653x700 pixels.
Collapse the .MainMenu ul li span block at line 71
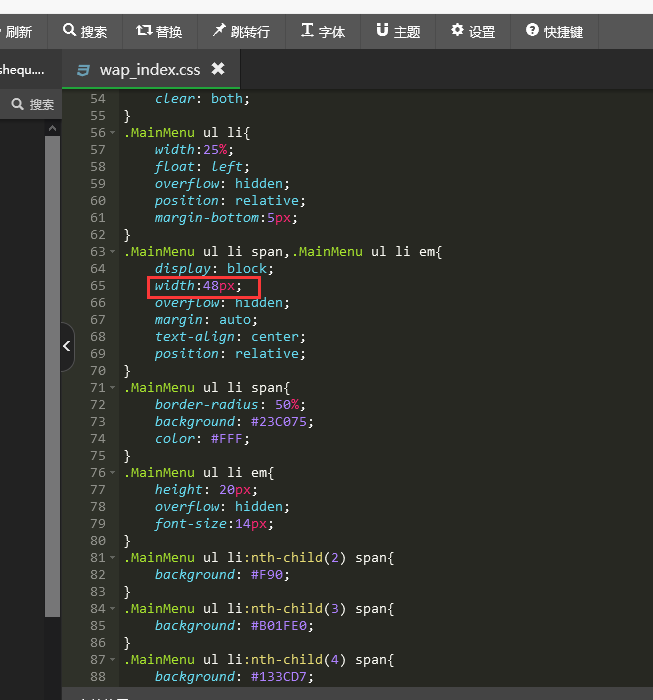pos(113,388)
